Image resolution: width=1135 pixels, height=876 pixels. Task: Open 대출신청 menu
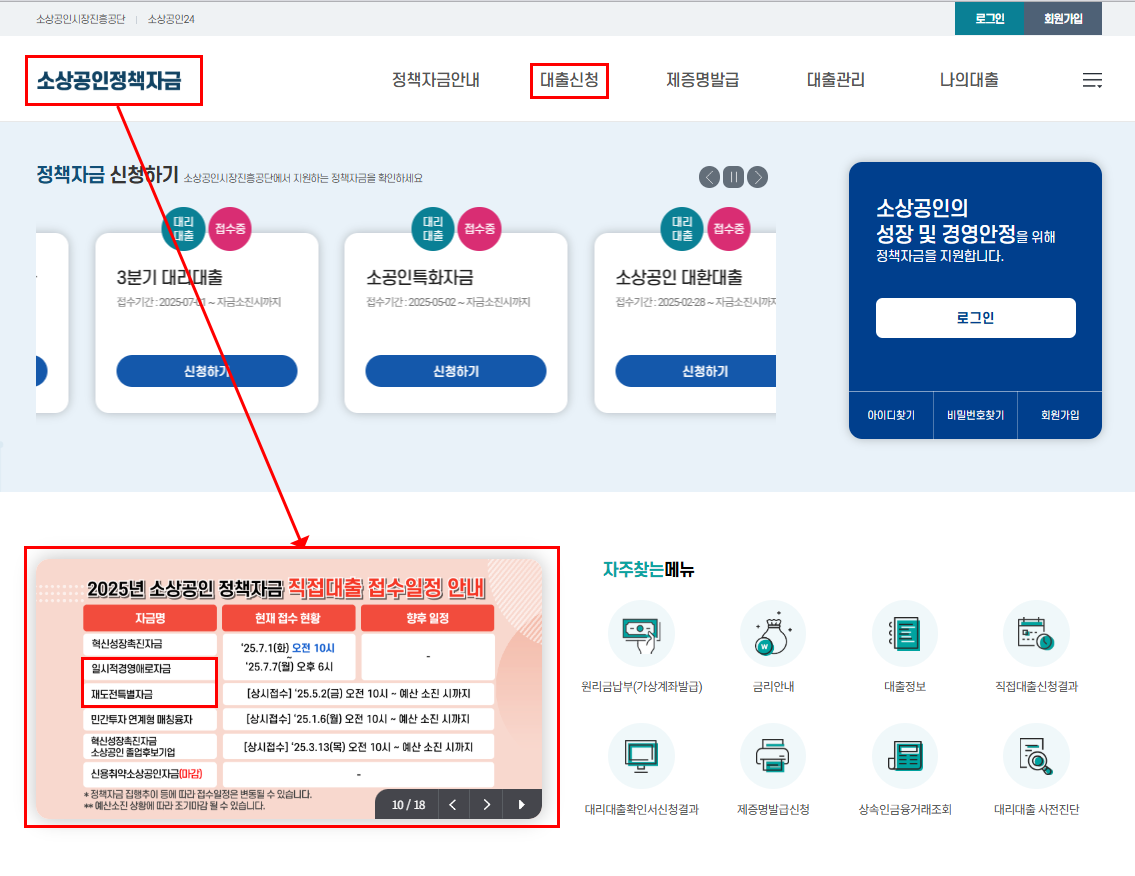click(x=569, y=80)
